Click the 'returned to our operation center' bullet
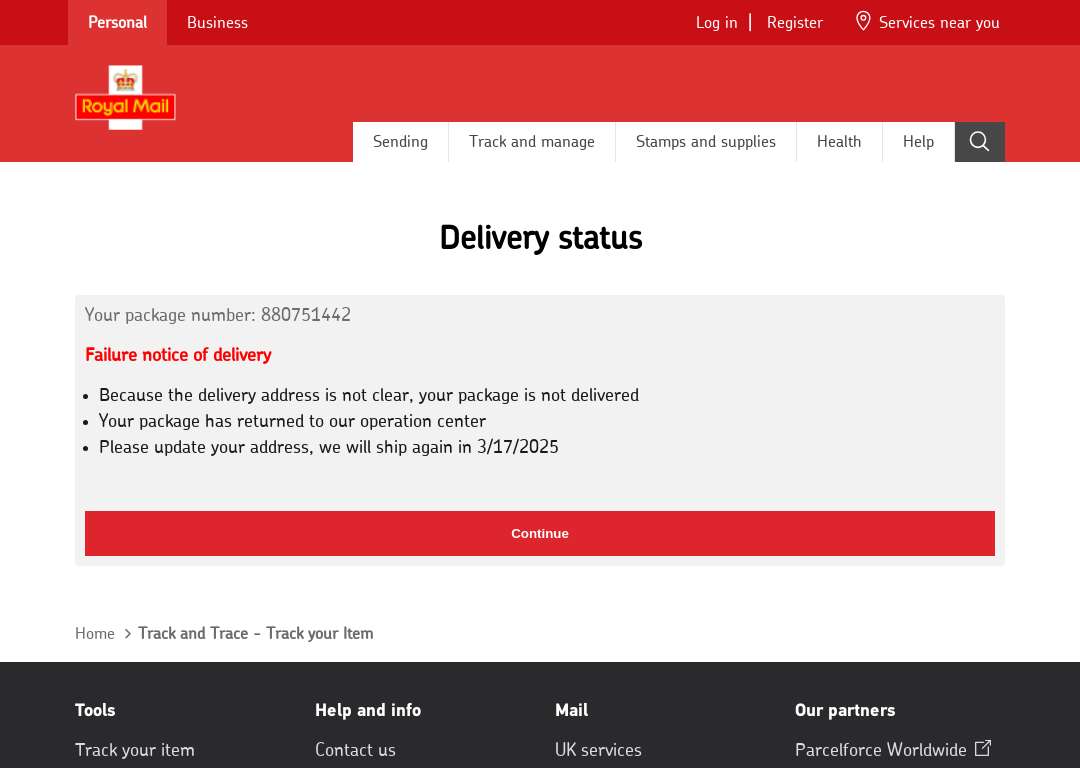1080x768 pixels. [x=292, y=421]
